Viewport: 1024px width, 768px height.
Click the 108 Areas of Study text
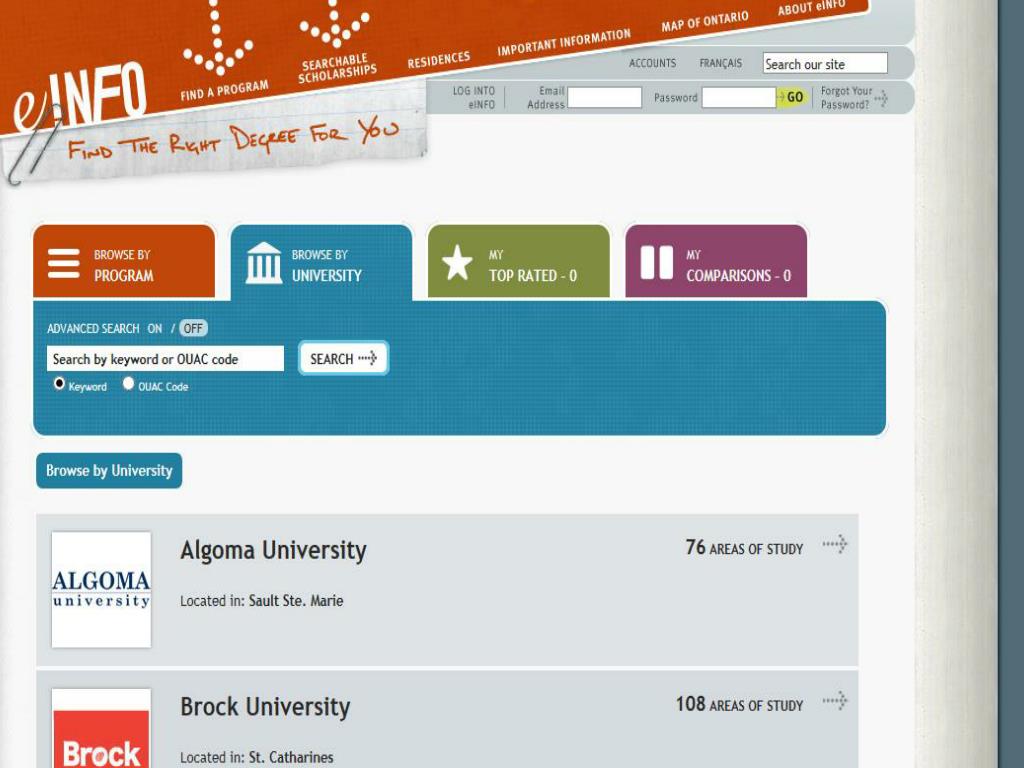tap(739, 704)
